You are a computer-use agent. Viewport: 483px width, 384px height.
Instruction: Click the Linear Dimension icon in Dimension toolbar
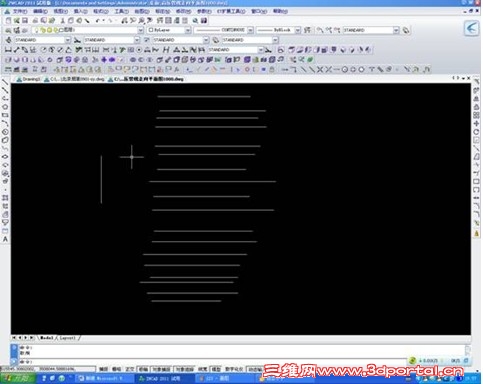tap(8, 50)
